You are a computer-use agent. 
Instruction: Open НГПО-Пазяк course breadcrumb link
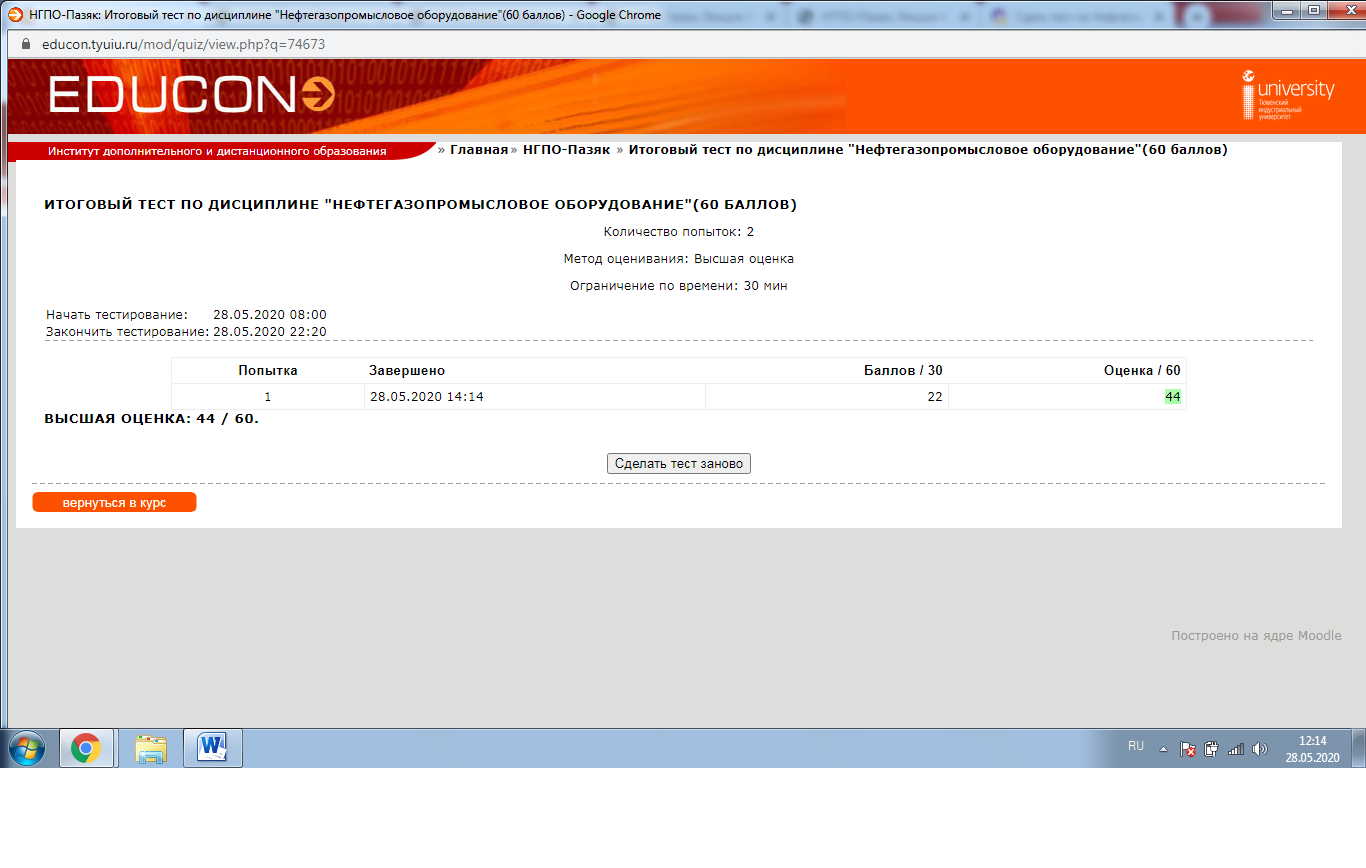(x=566, y=150)
